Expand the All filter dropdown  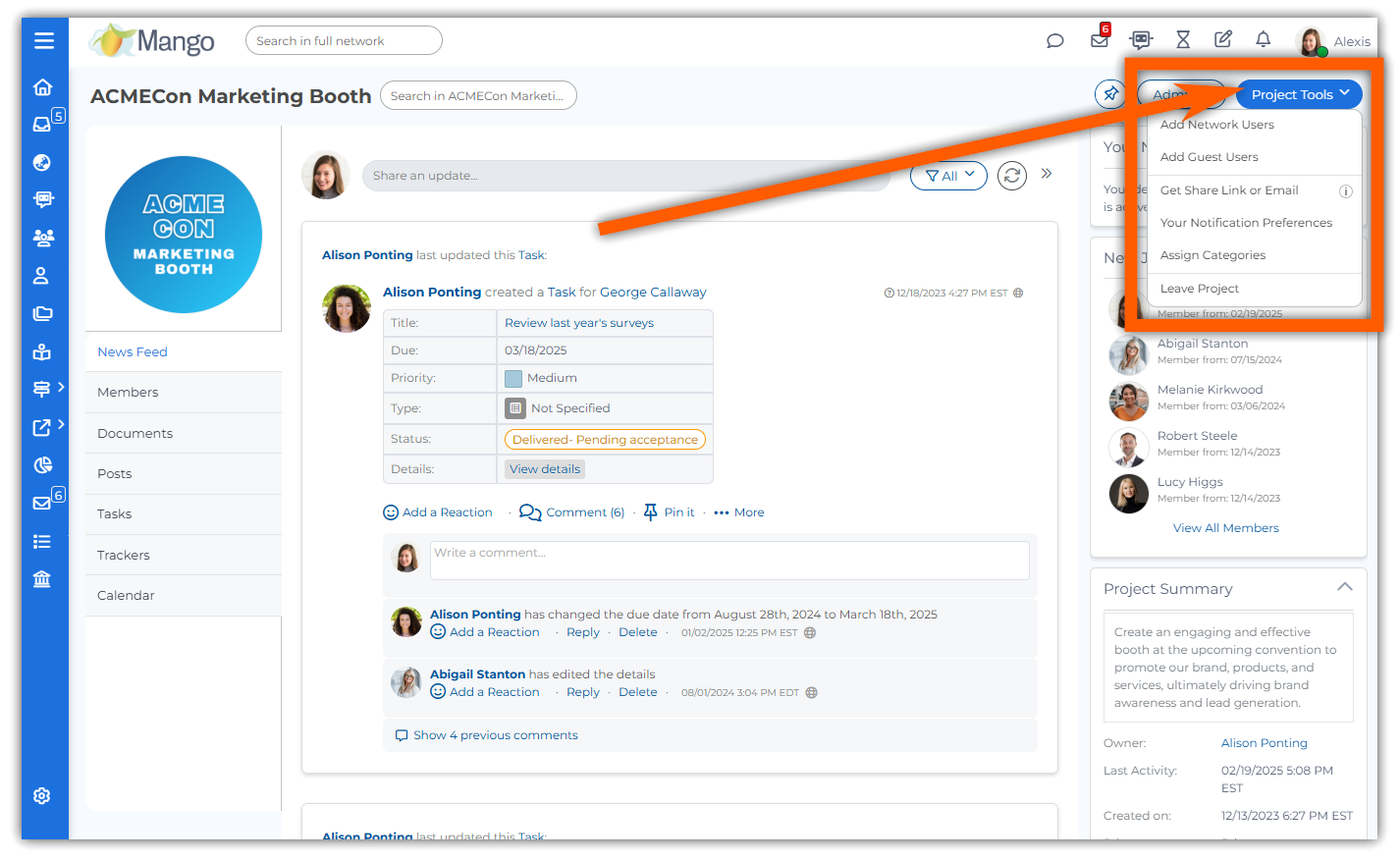[x=948, y=176]
